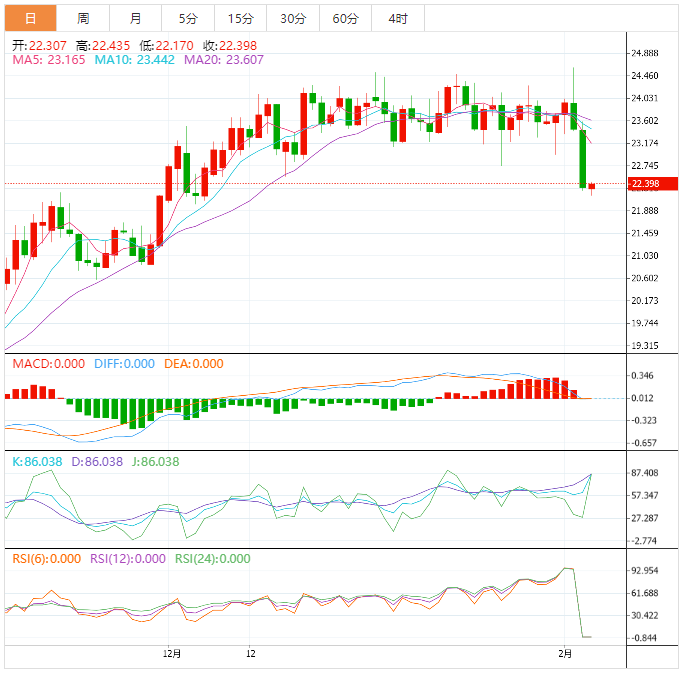Open the 60分 timeframe tab
Image resolution: width=683 pixels, height=675 pixels.
(x=345, y=18)
